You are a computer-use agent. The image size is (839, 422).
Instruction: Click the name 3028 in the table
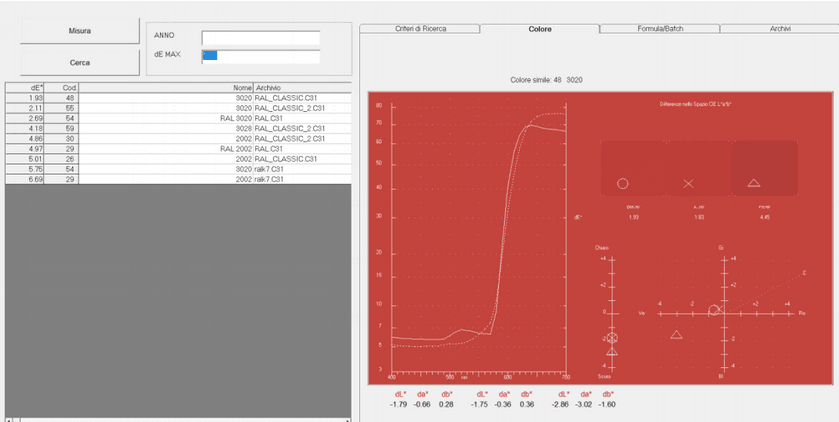(244, 128)
